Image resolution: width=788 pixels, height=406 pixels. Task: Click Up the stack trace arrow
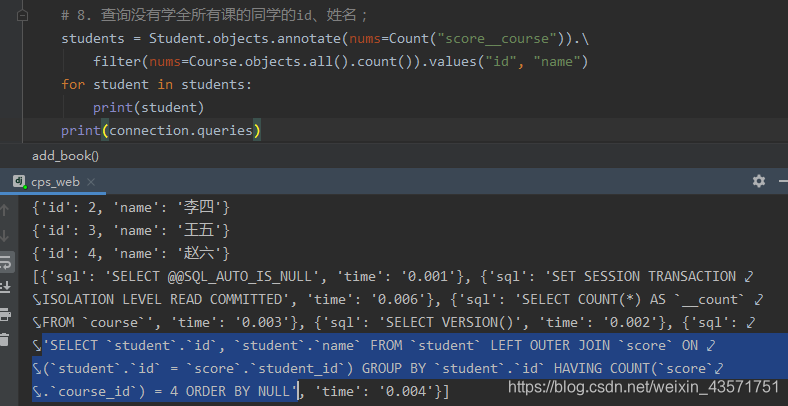(x=5, y=210)
